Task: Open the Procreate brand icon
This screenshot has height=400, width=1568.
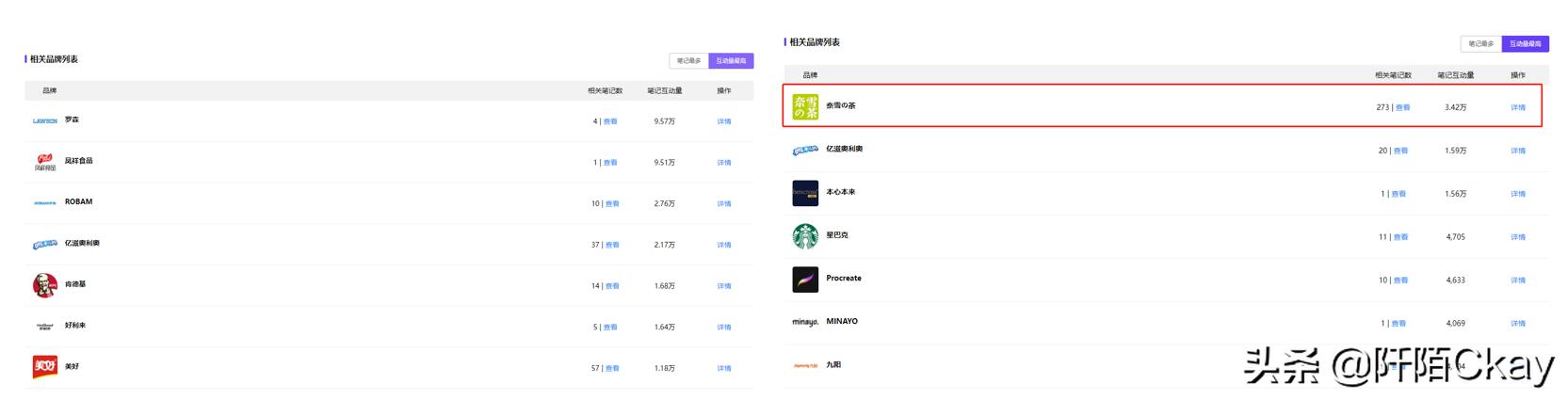Action: click(805, 280)
